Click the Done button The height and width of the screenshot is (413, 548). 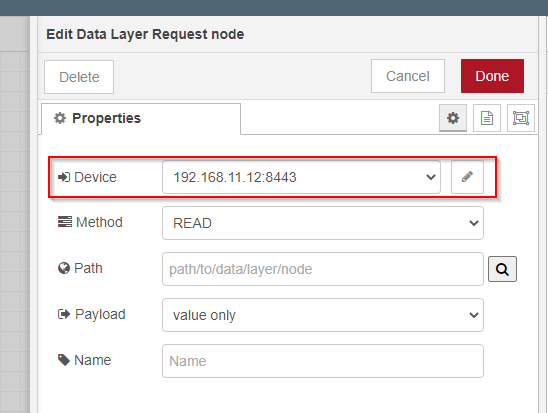coord(492,76)
